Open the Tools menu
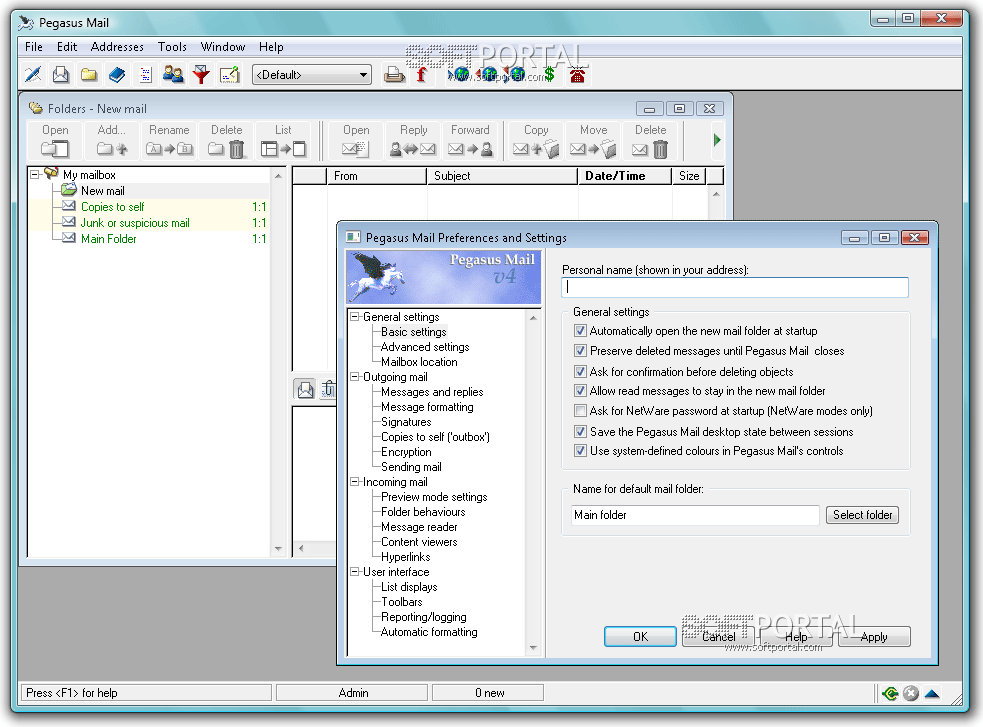 tap(172, 47)
